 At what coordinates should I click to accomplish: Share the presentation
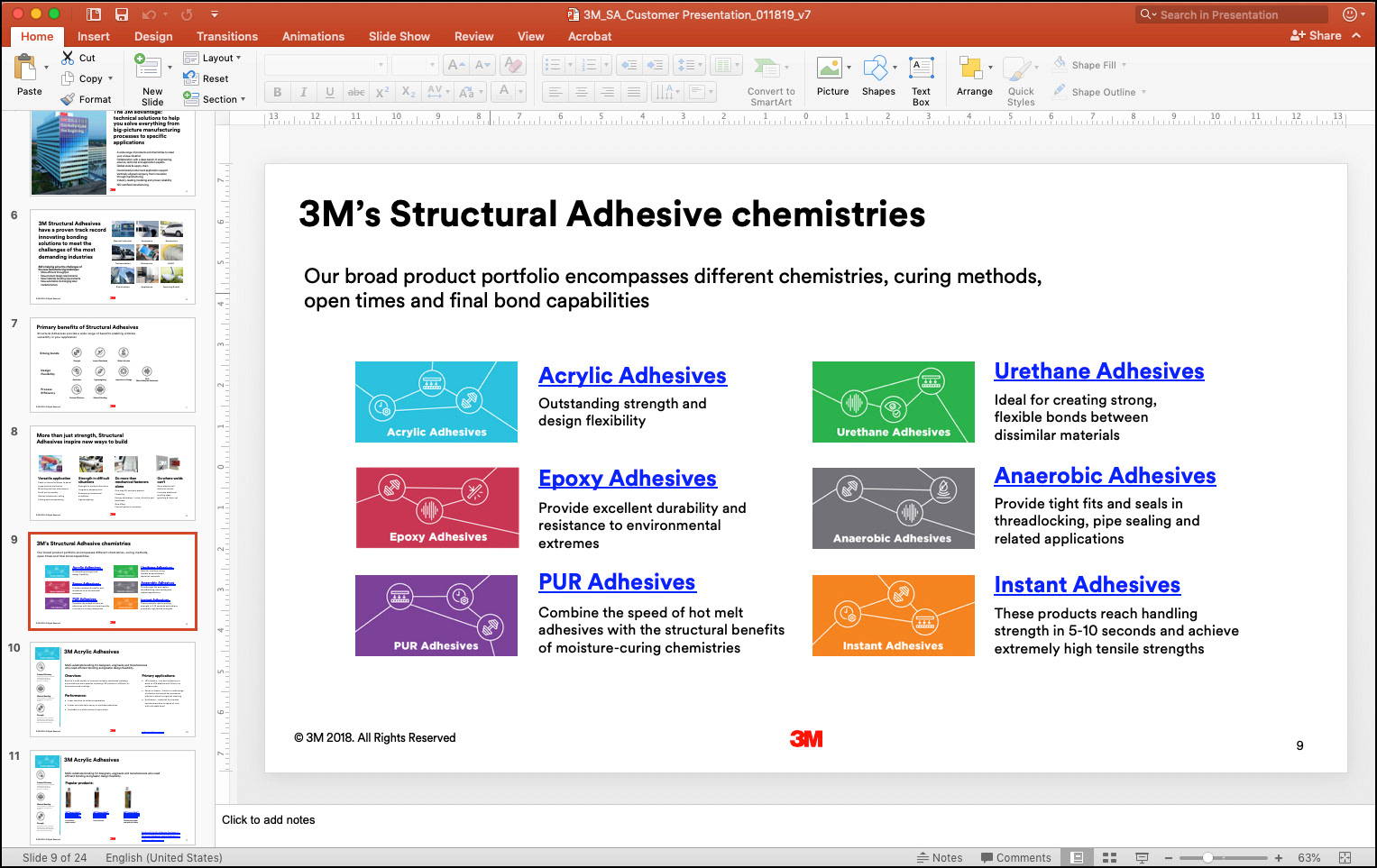[x=1316, y=35]
